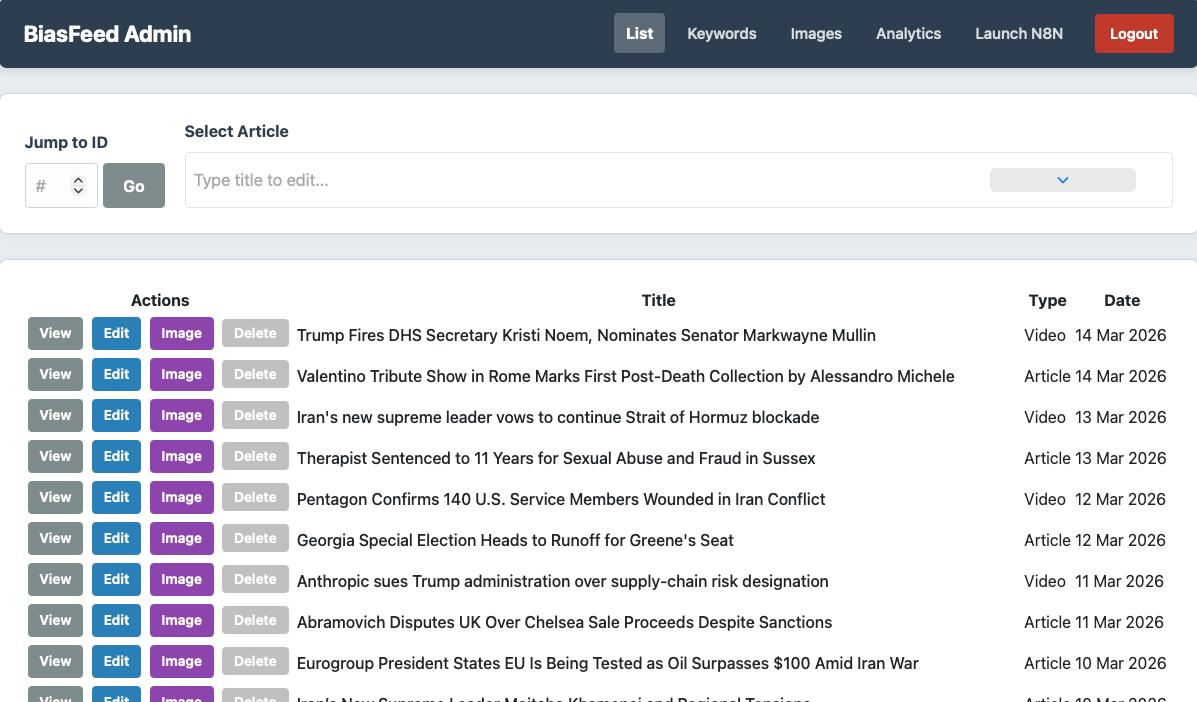View the Eurogroup President oil article
This screenshot has width=1197, height=702.
54,661
